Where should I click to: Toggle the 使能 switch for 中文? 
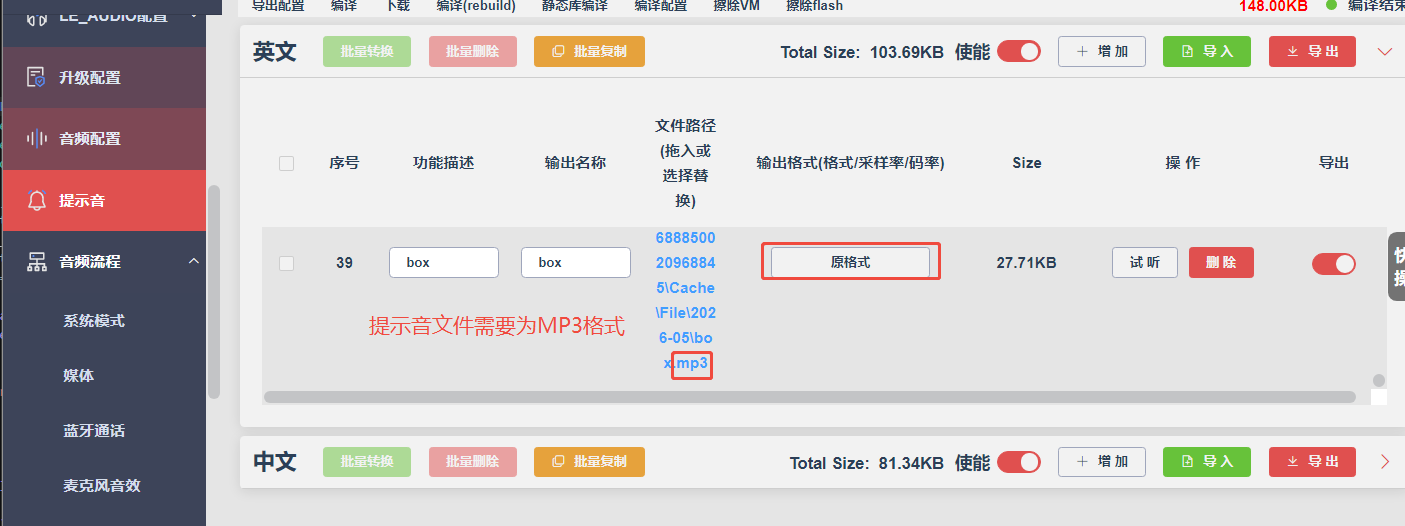(1019, 462)
